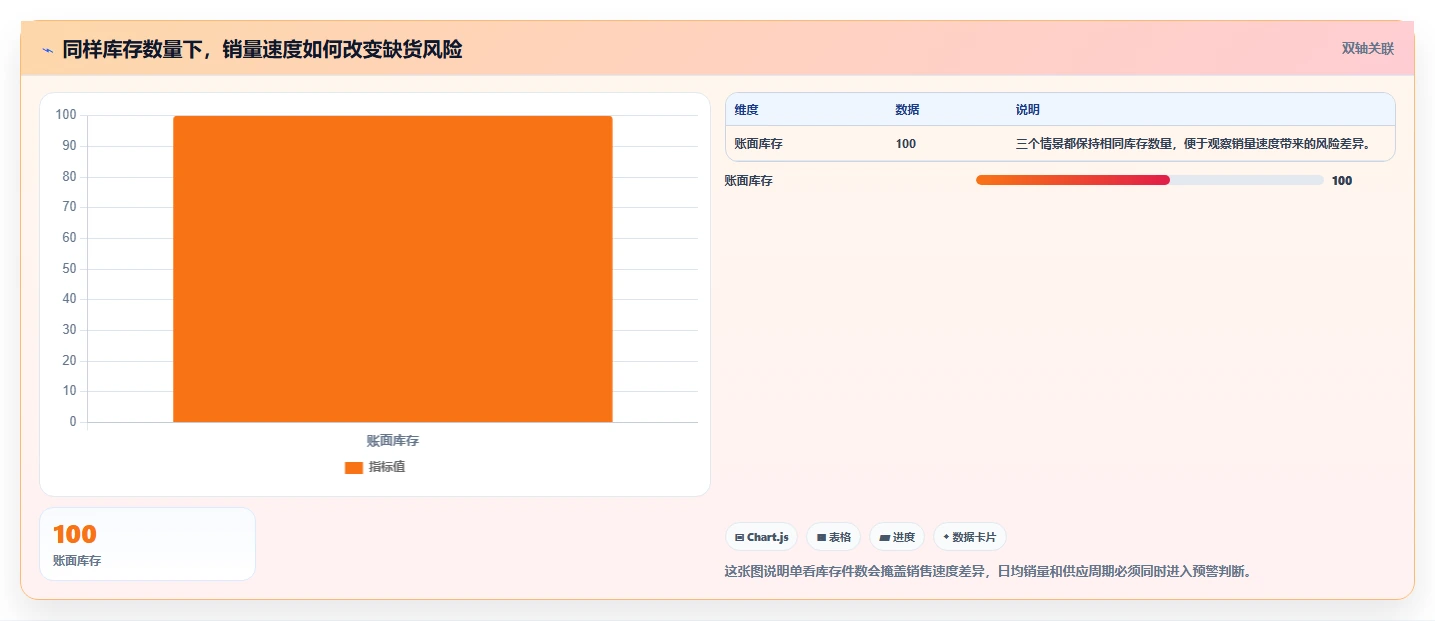
Task: Click the 数据卡片 tag diamond icon
Action: click(x=946, y=537)
